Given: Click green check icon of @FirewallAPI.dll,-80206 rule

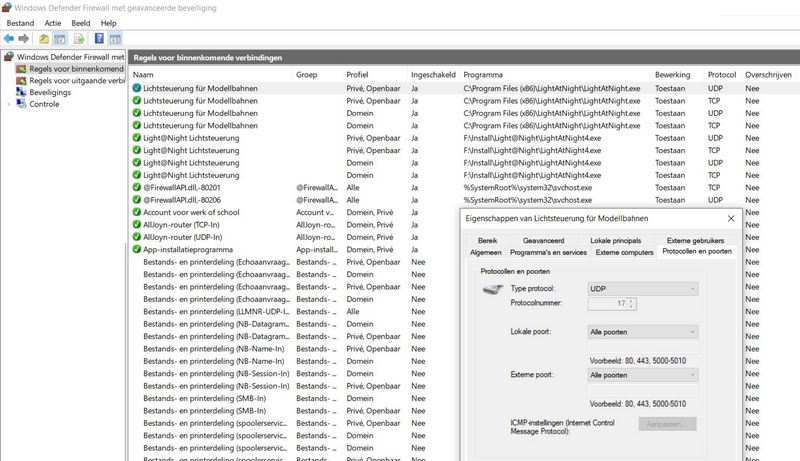Looking at the screenshot, I should tap(137, 199).
